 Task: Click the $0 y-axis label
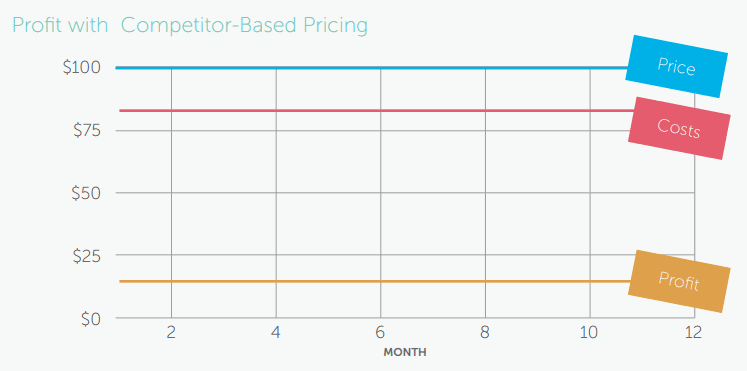pos(91,320)
